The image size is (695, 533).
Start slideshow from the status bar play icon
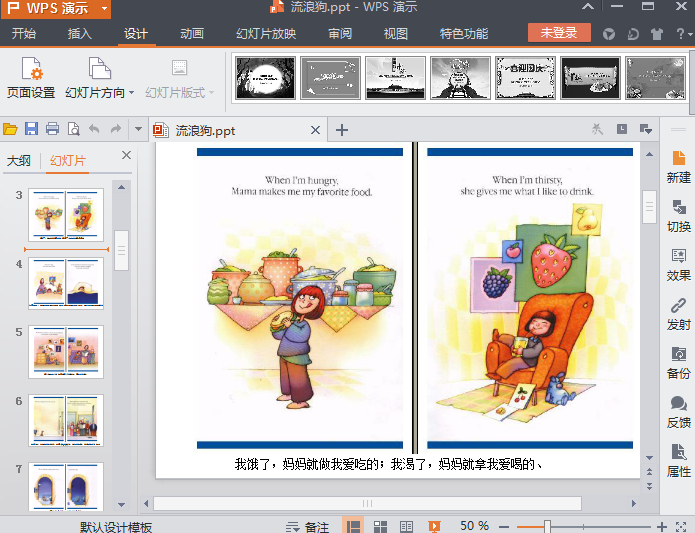[434, 526]
